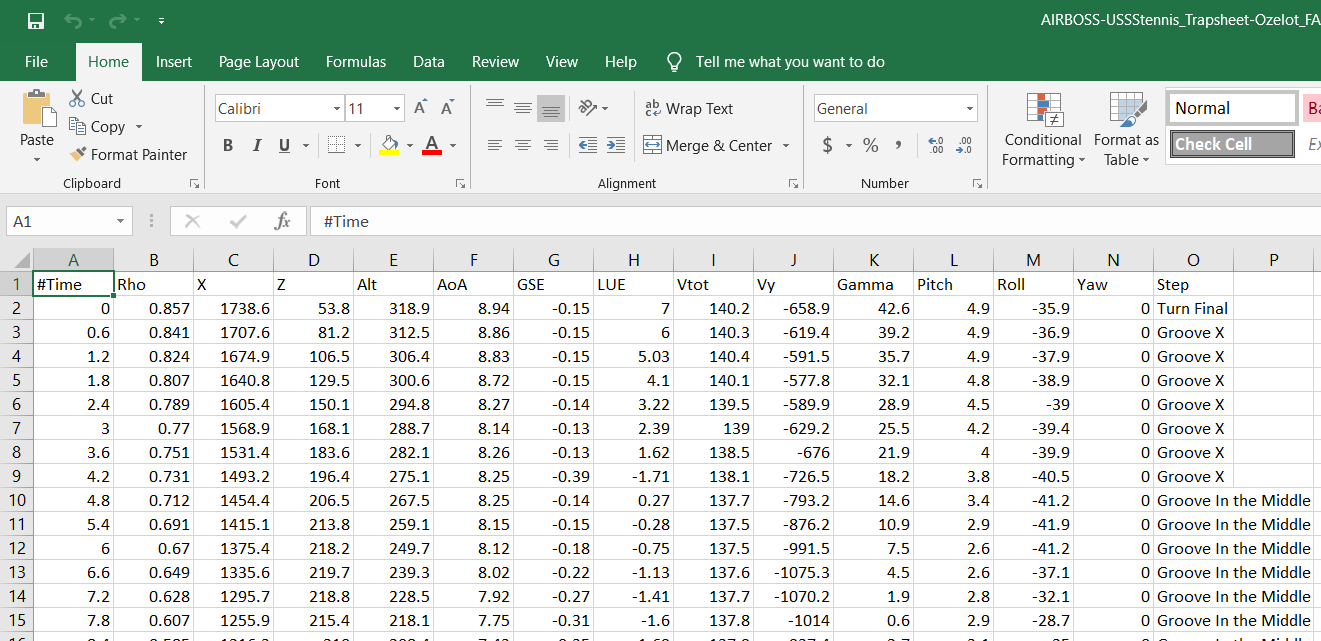Open the File menu
Image resolution: width=1321 pixels, height=641 pixels.
[36, 62]
